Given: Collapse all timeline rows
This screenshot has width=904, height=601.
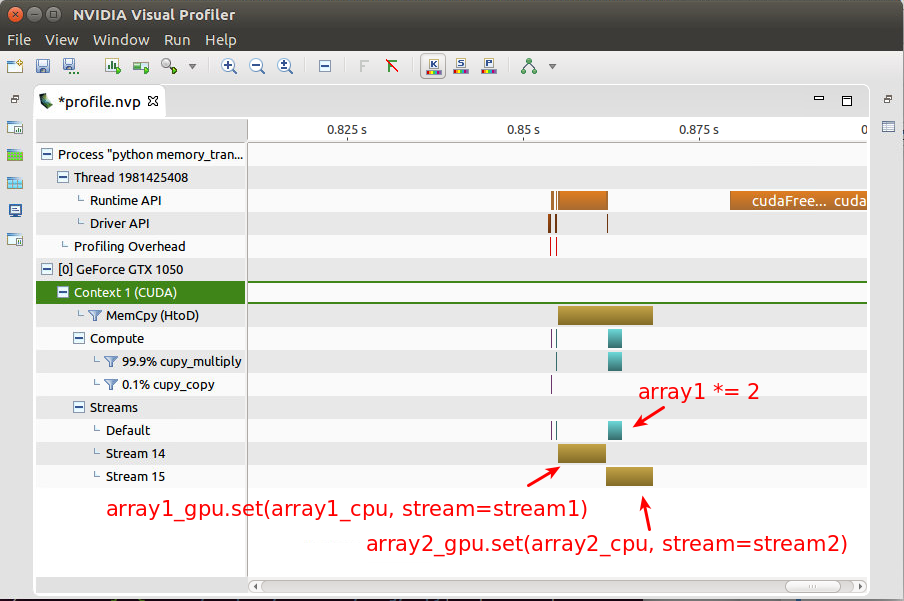Looking at the screenshot, I should tap(325, 66).
